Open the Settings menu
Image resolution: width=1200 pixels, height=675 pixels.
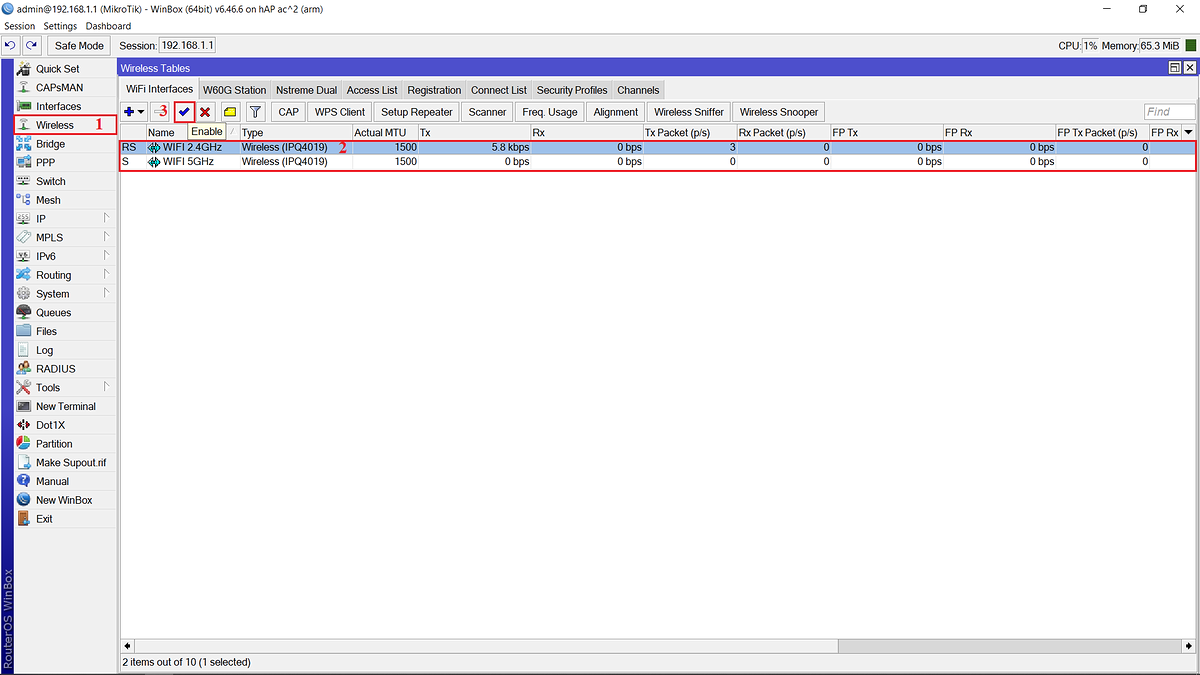(60, 26)
